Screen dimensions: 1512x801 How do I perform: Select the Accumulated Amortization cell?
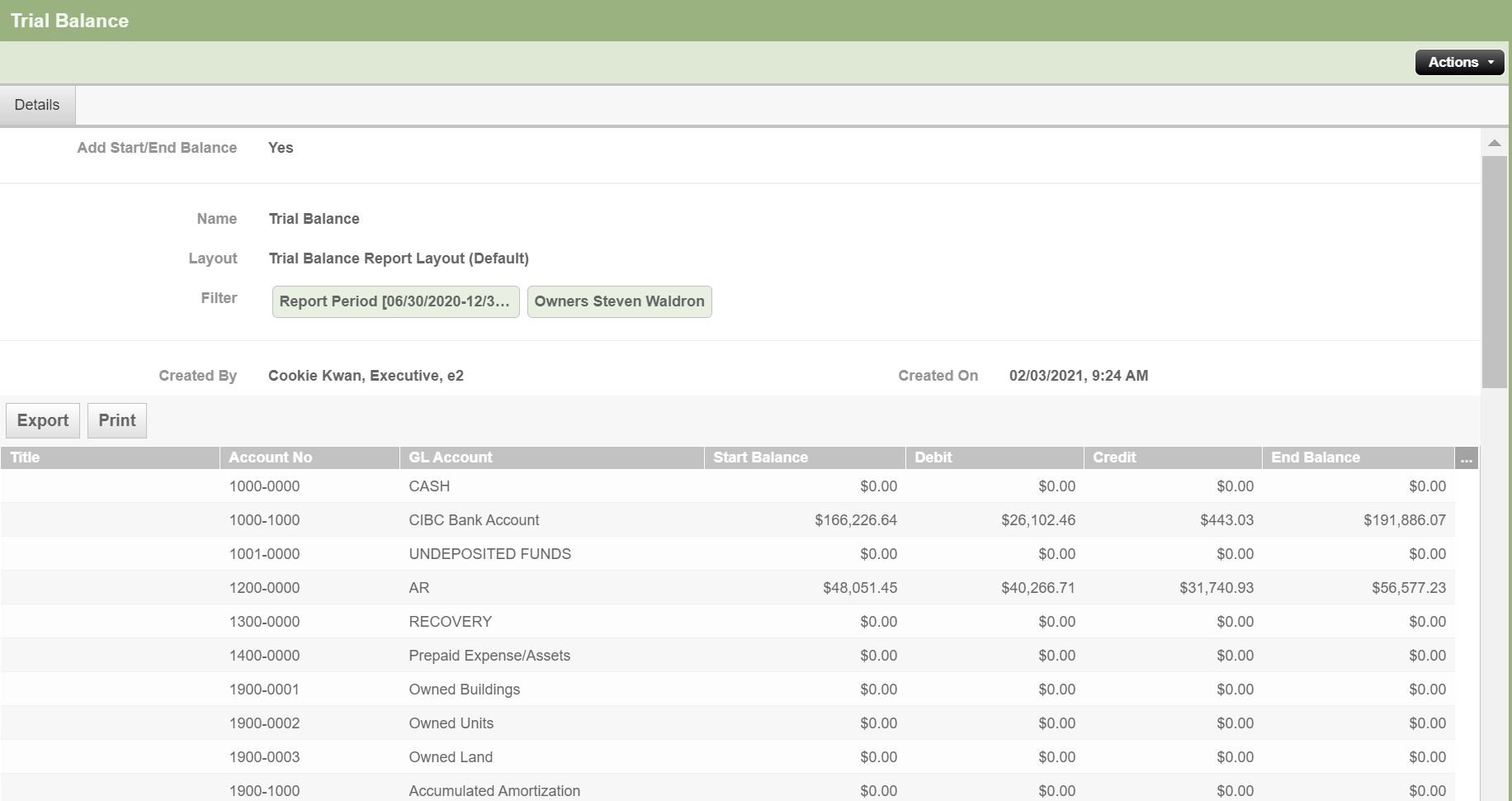click(x=494, y=791)
